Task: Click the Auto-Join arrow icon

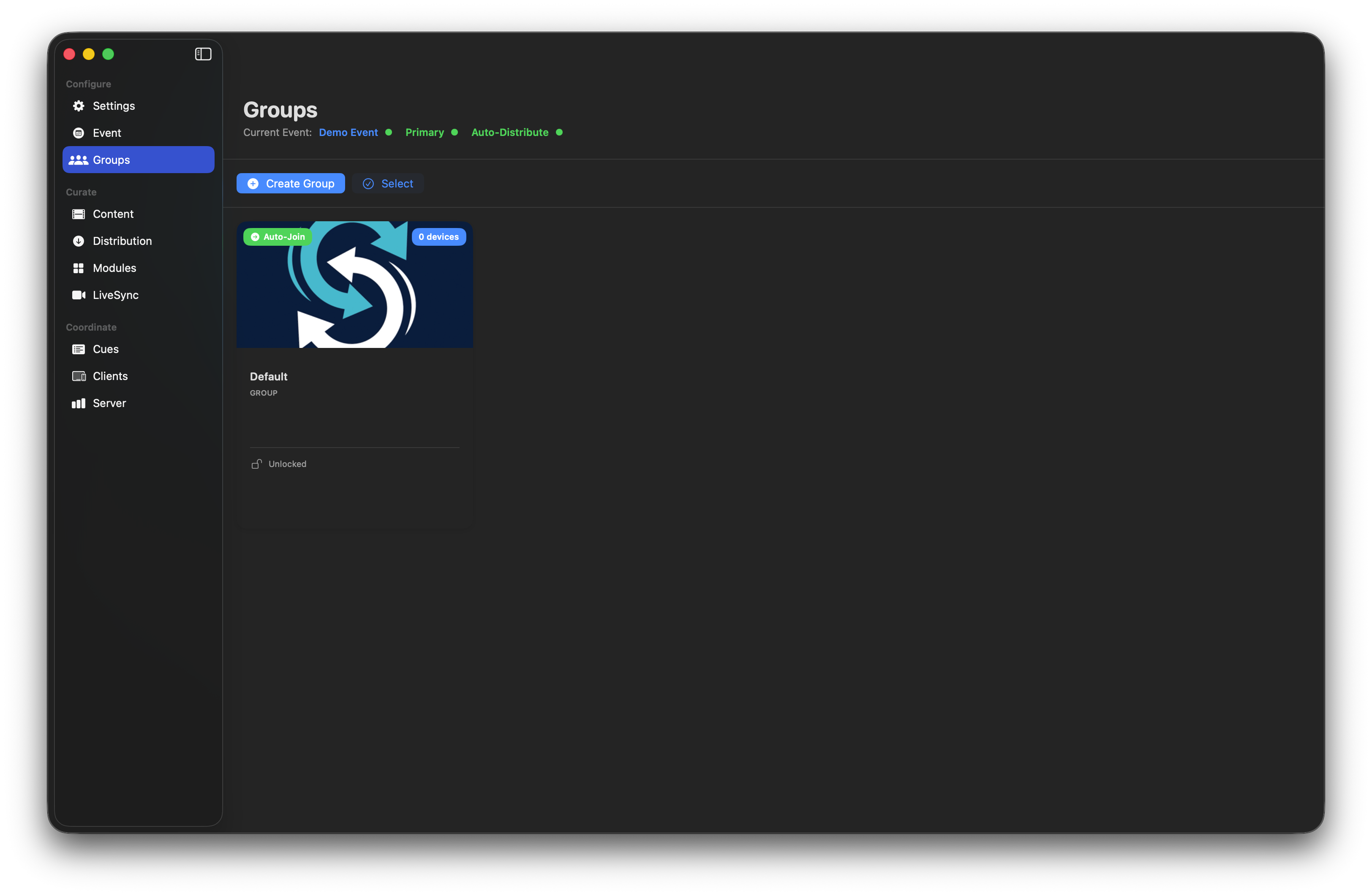Action: [x=255, y=237]
